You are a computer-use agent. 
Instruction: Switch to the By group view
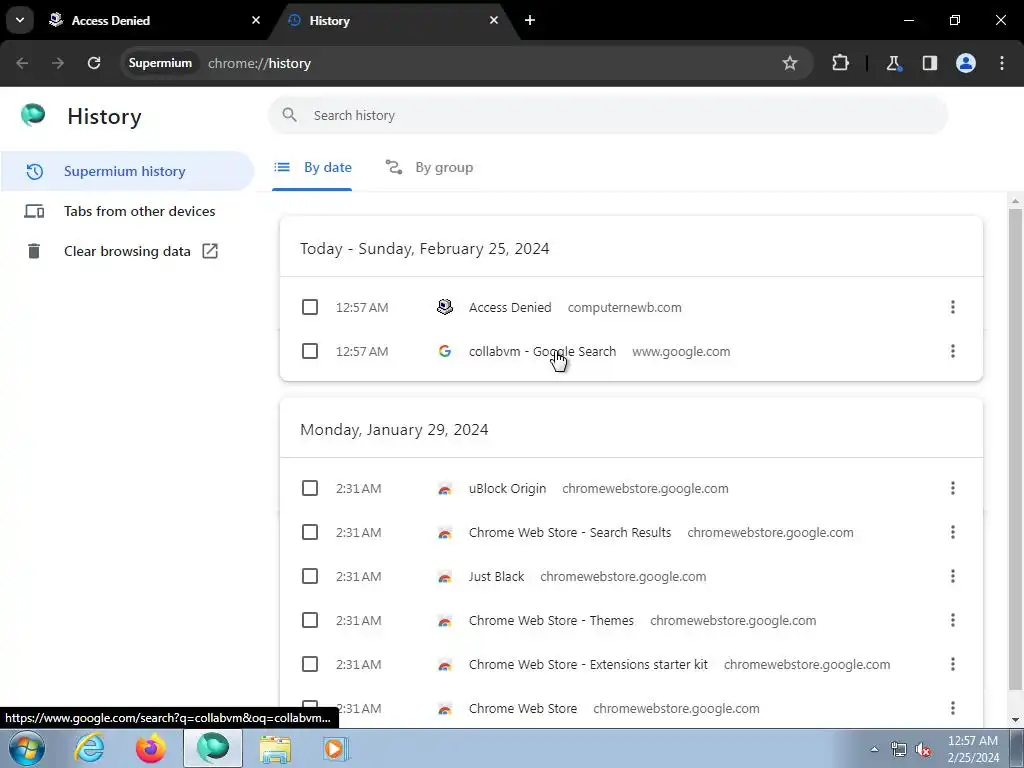(429, 167)
